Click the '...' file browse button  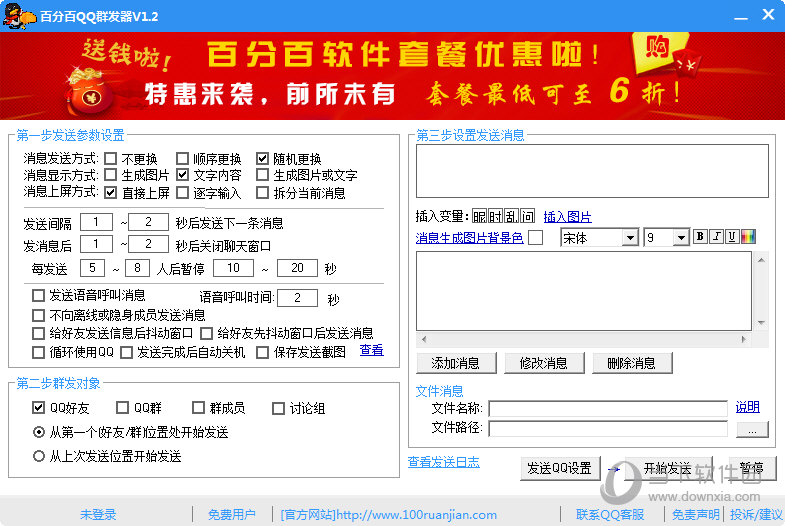752,429
